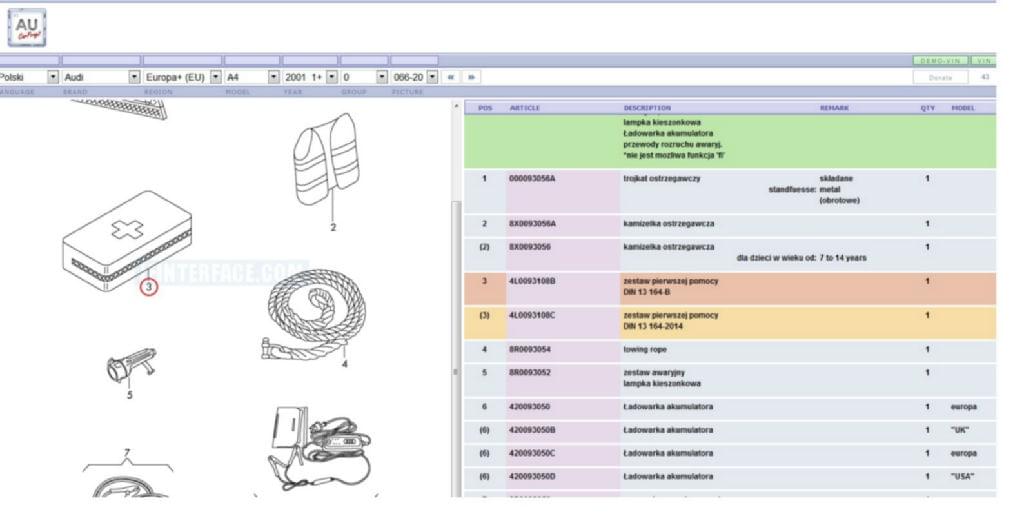1024x532 pixels.
Task: Click callout number 4 by towing rope
Action: click(x=345, y=364)
